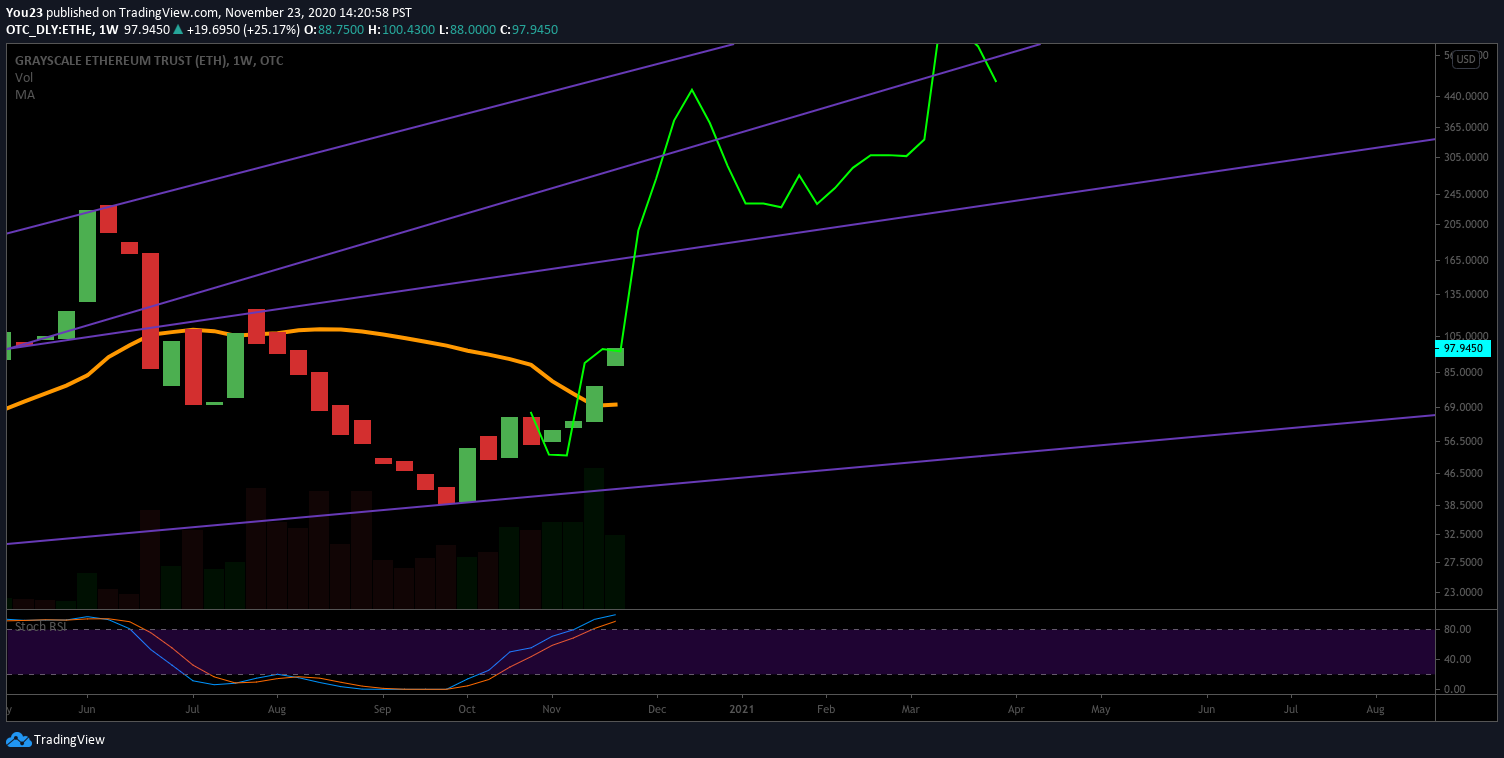Click the Oct label on the time axis
The width and height of the screenshot is (1504, 758).
click(467, 709)
